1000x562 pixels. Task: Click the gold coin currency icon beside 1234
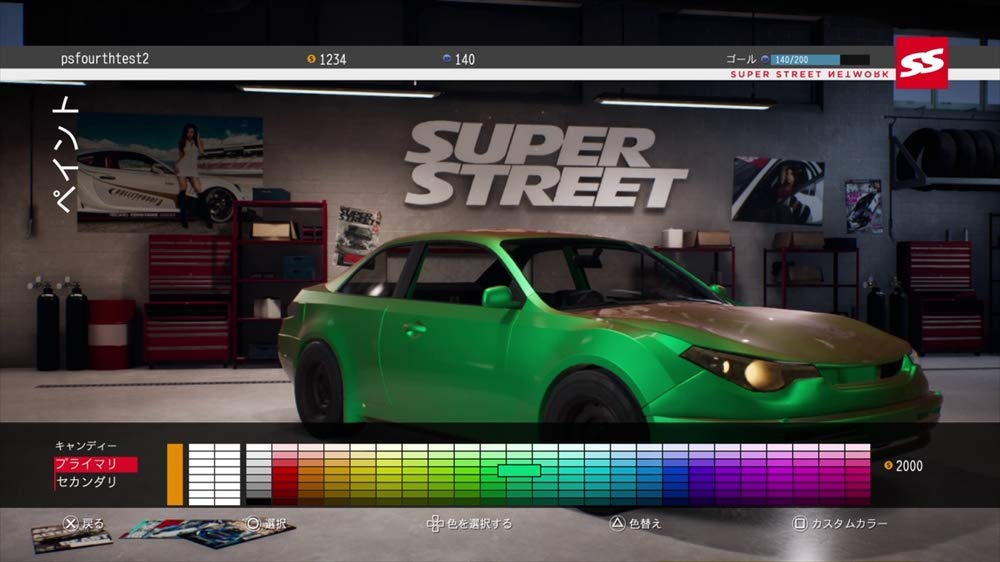(x=311, y=60)
